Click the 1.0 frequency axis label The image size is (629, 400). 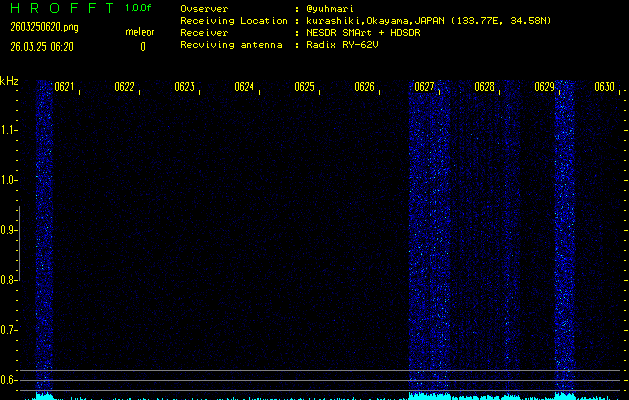pos(9,180)
